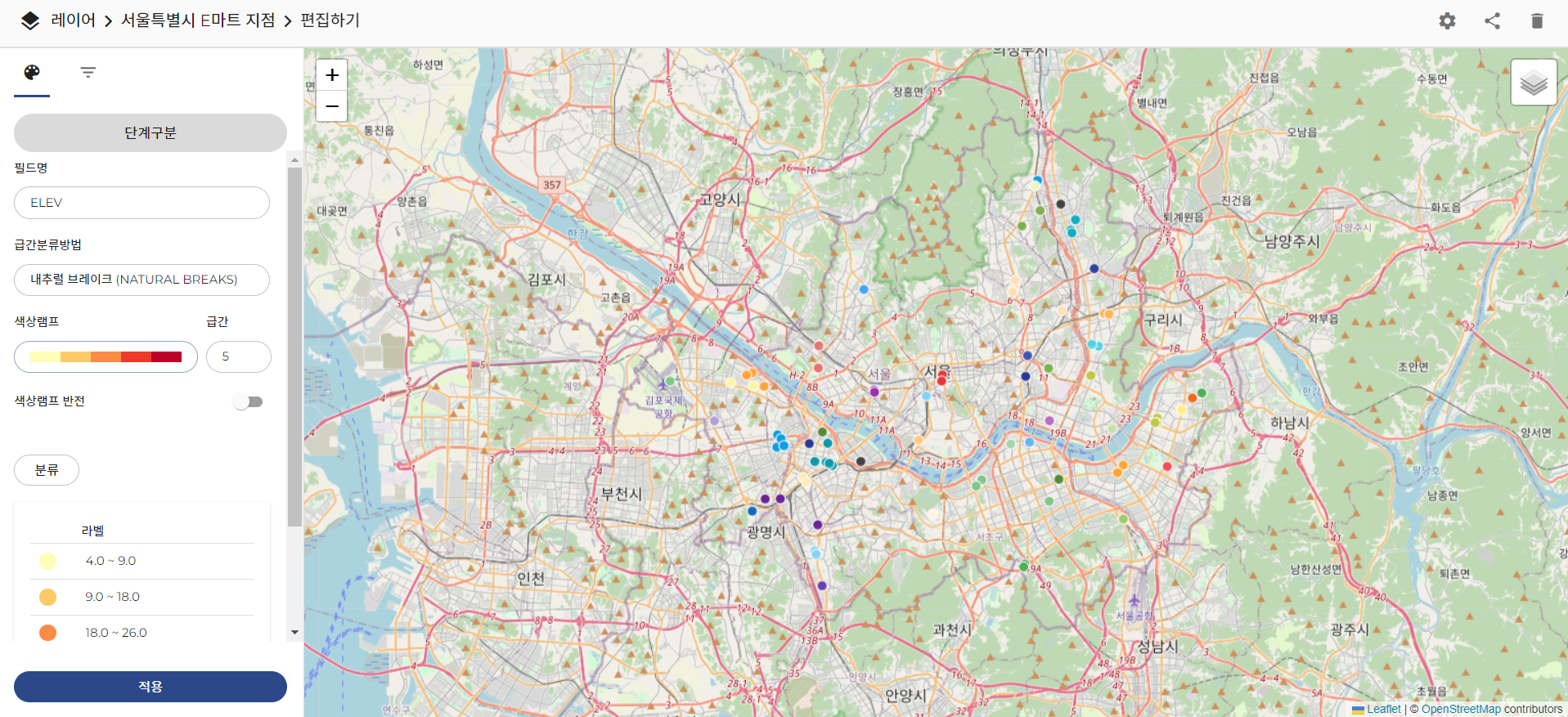The height and width of the screenshot is (717, 1568).
Task: Open the 단계구분 style type dropdown
Action: pyautogui.click(x=151, y=132)
